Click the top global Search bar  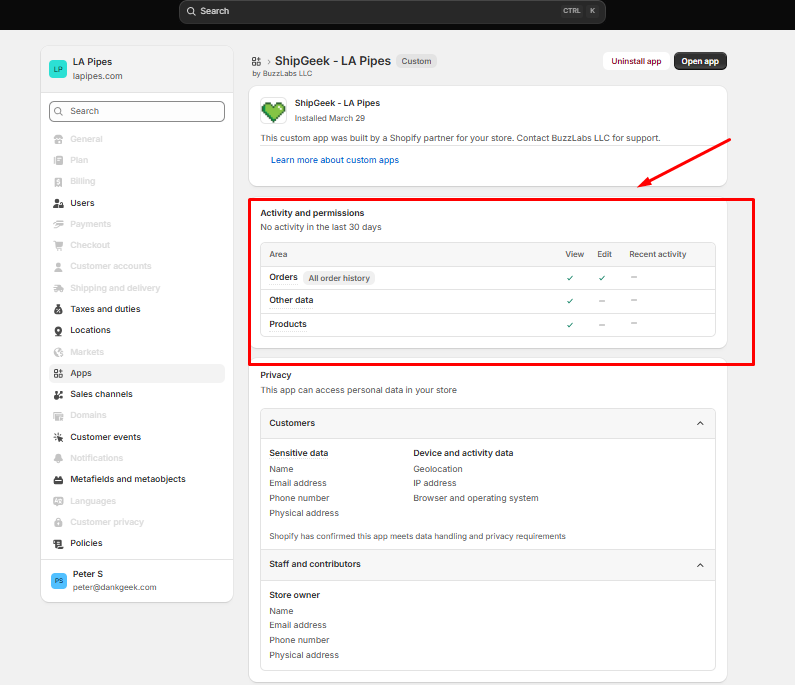pyautogui.click(x=392, y=11)
